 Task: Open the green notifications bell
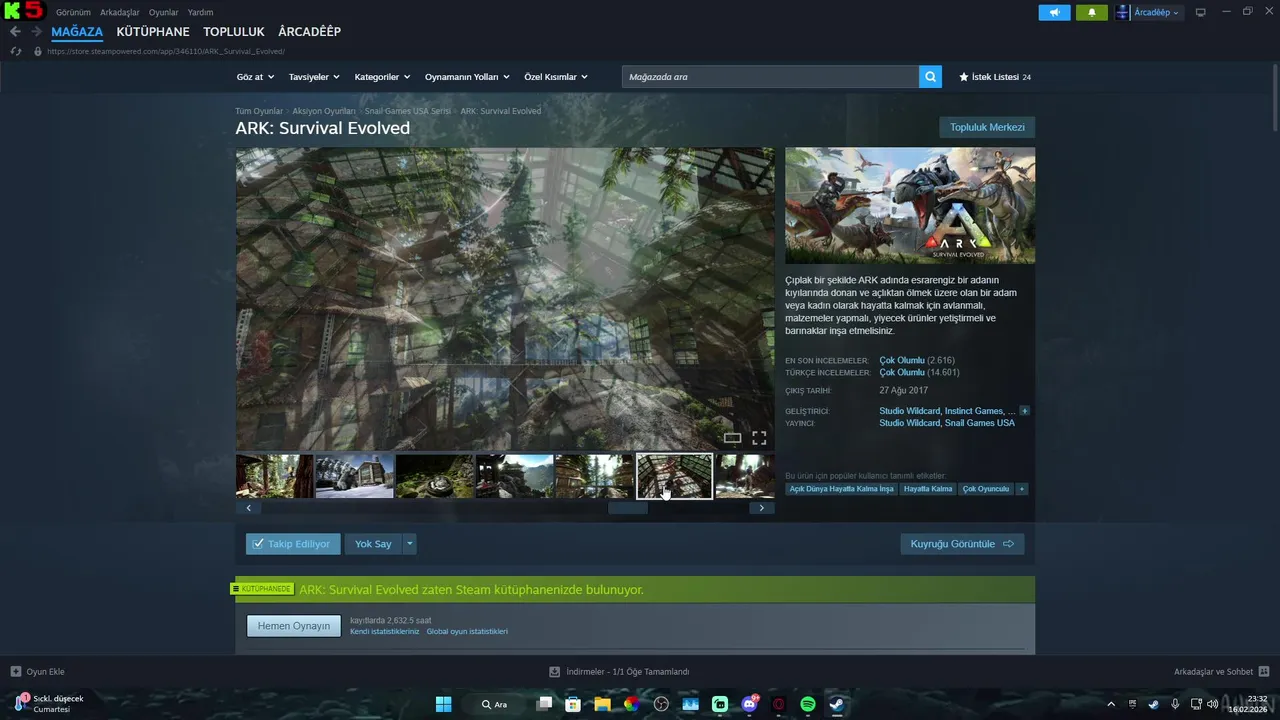[1091, 12]
